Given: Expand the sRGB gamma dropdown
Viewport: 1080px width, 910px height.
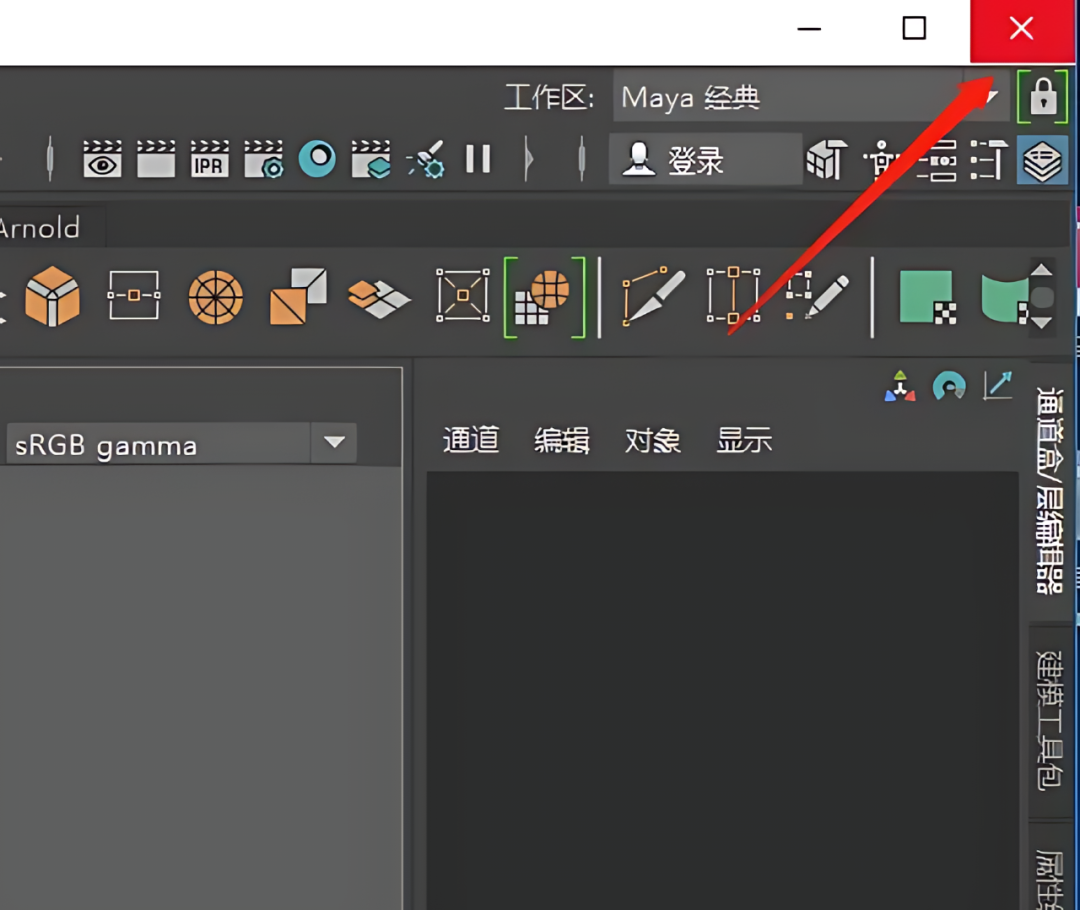Looking at the screenshot, I should [334, 443].
